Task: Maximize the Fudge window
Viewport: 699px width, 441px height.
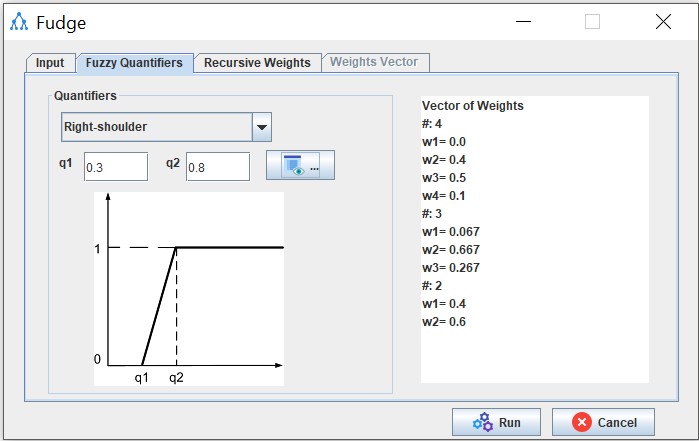Action: click(x=592, y=21)
